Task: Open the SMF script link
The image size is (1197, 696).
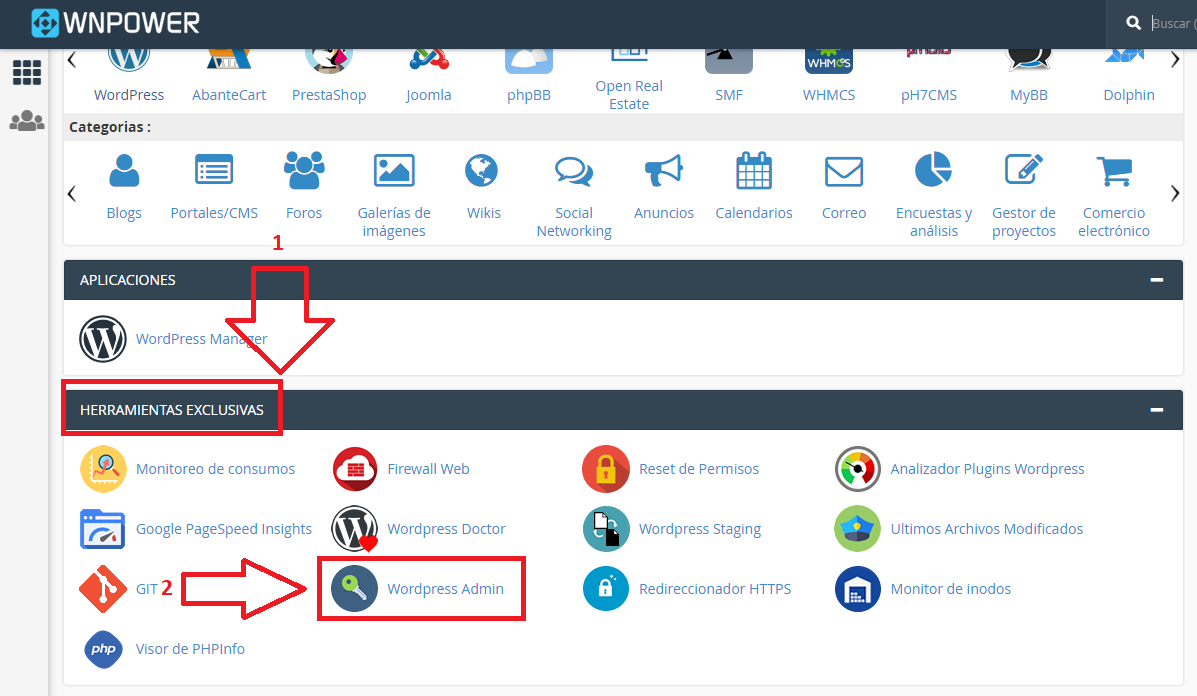Action: click(729, 95)
